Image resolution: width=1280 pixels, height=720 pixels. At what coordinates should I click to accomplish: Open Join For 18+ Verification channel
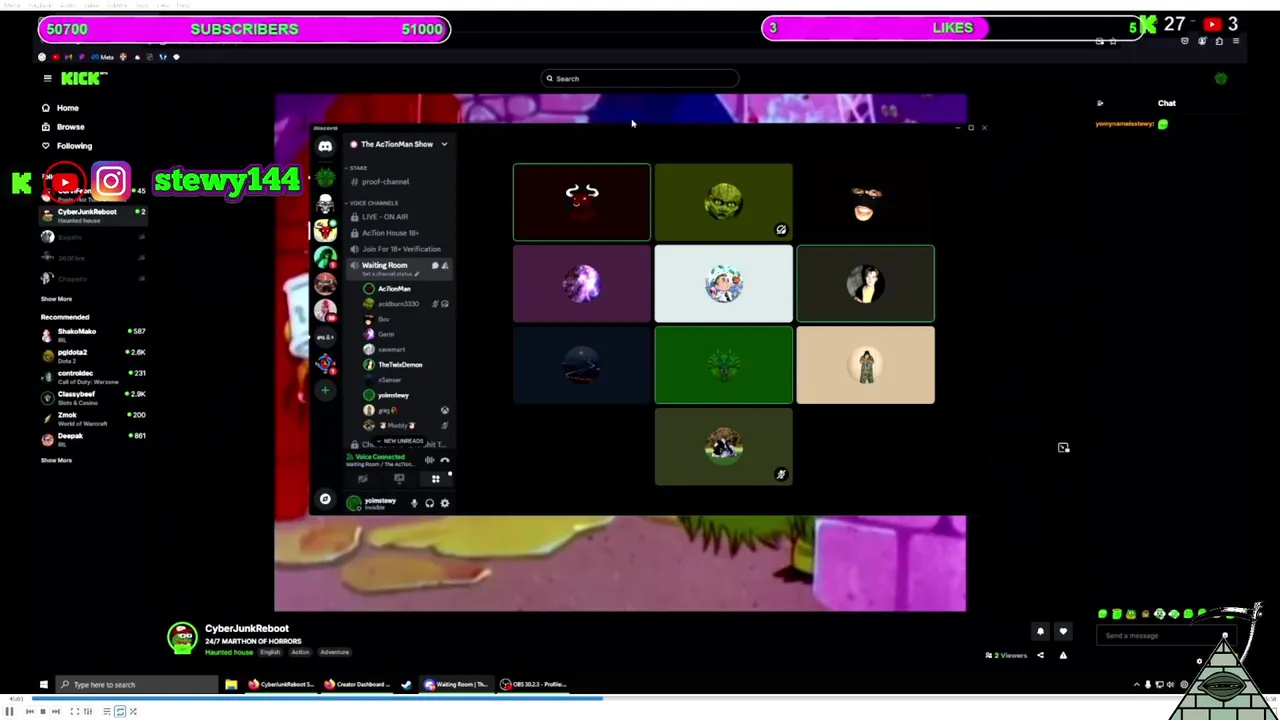pyautogui.click(x=400, y=249)
